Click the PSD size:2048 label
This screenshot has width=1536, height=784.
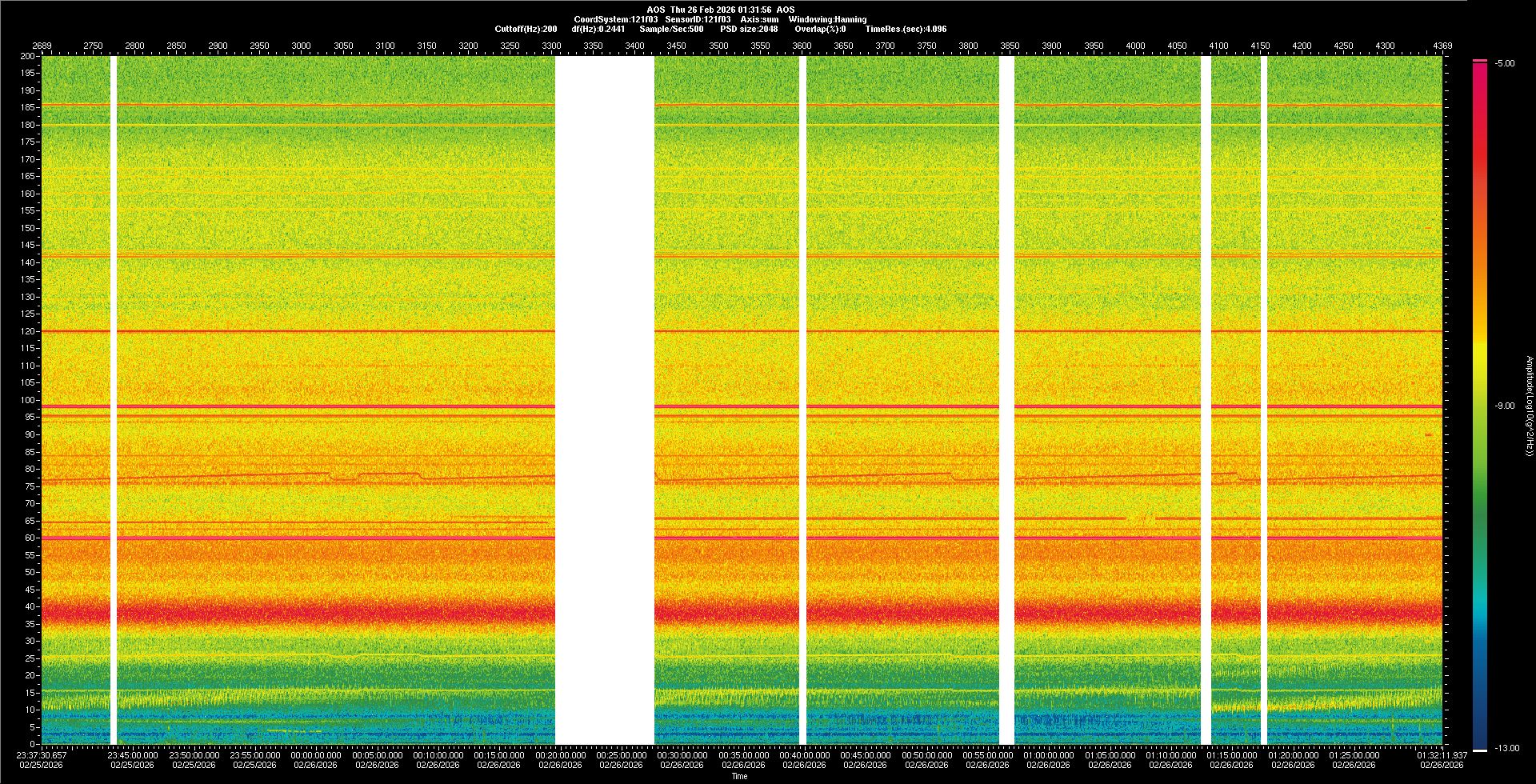click(749, 29)
